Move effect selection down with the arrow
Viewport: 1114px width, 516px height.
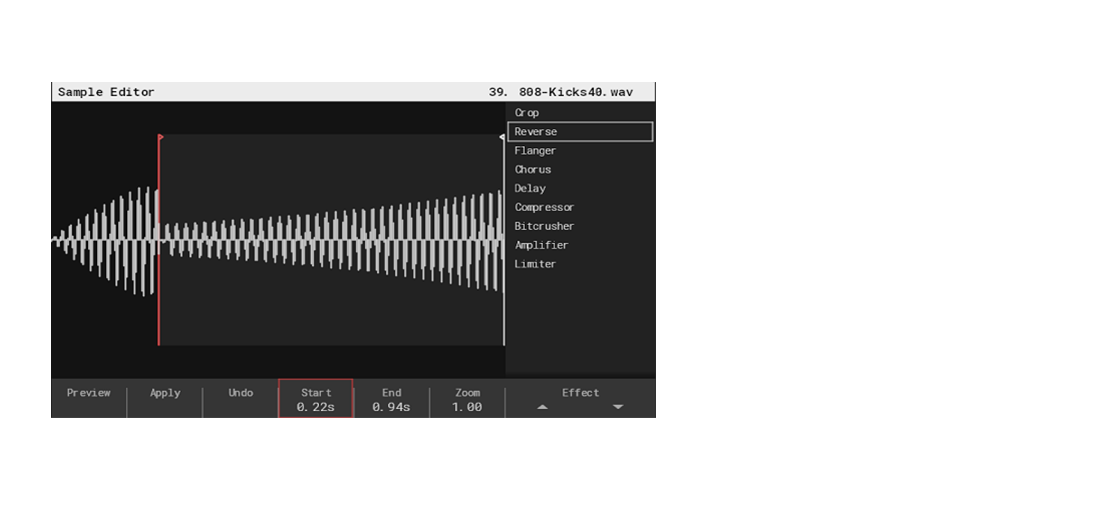[x=617, y=407]
